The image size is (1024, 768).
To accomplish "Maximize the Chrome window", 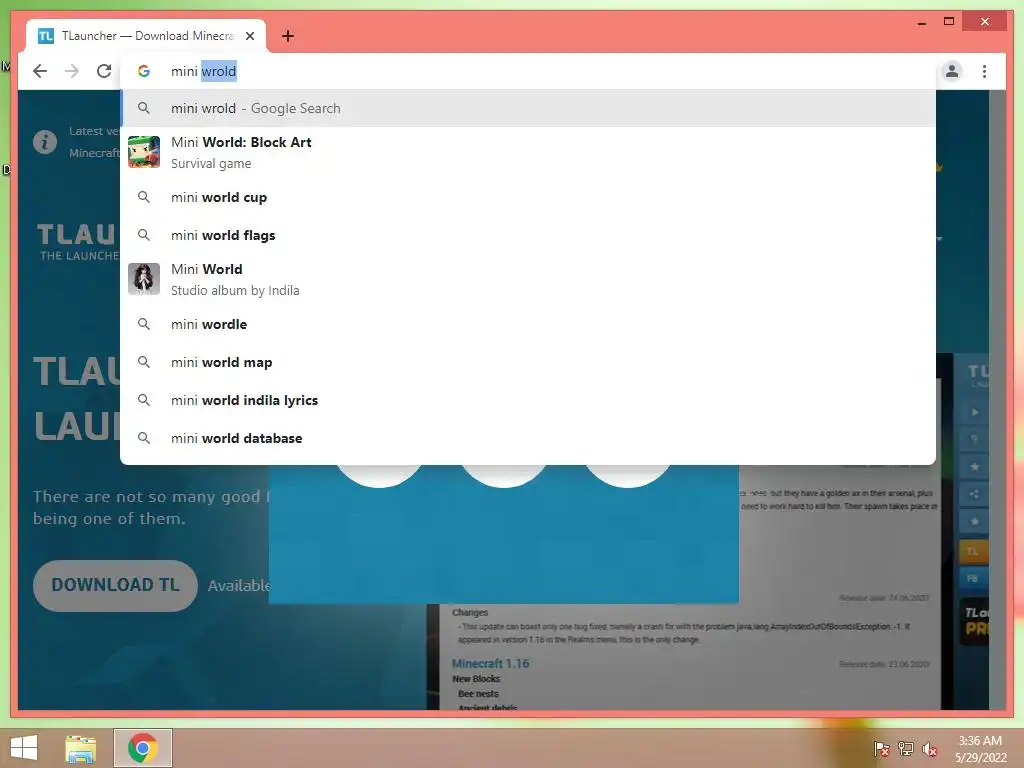I will point(949,22).
